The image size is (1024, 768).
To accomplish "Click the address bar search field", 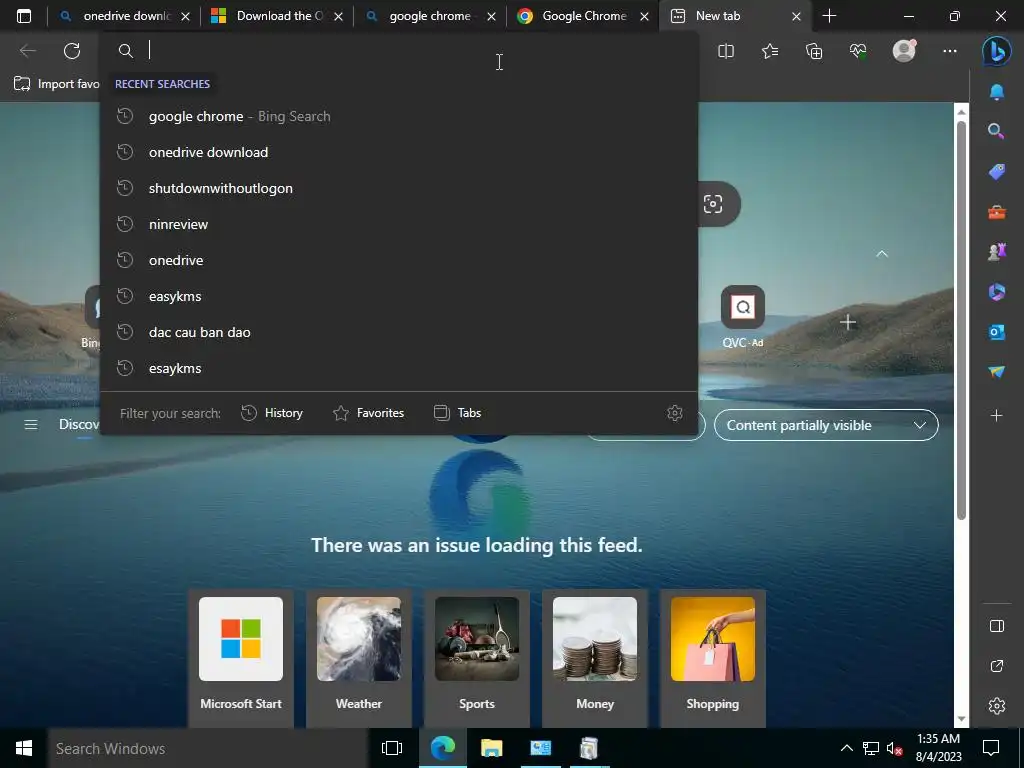I will click(x=399, y=50).
